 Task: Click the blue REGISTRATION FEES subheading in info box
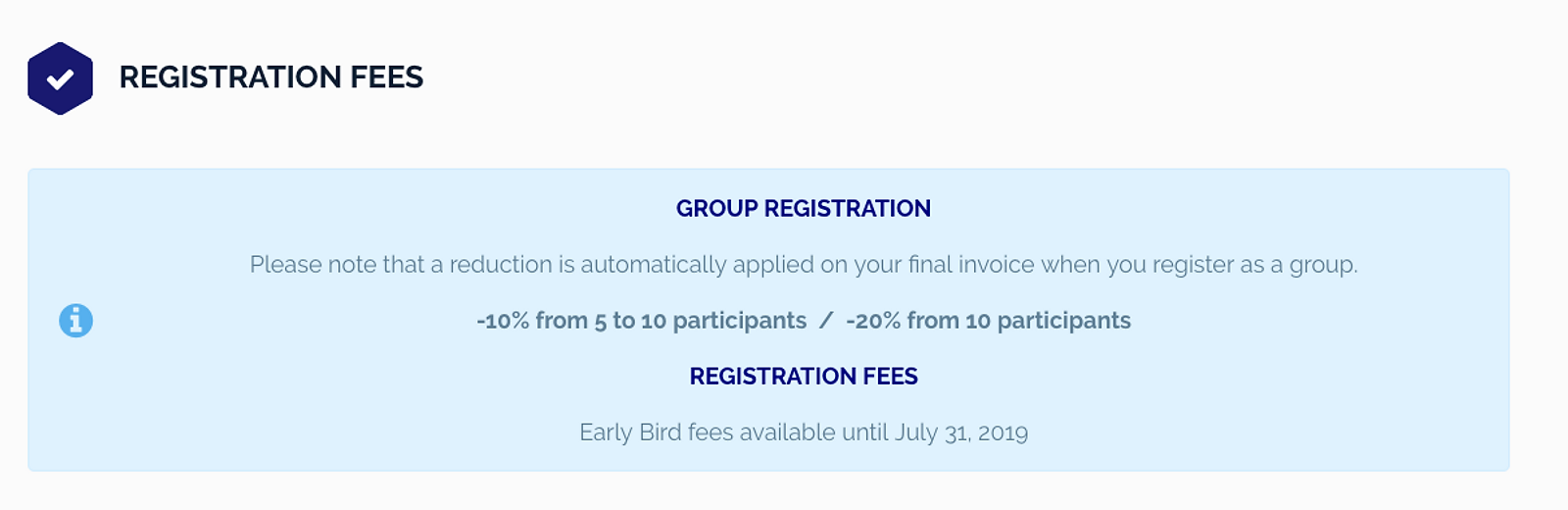point(804,377)
